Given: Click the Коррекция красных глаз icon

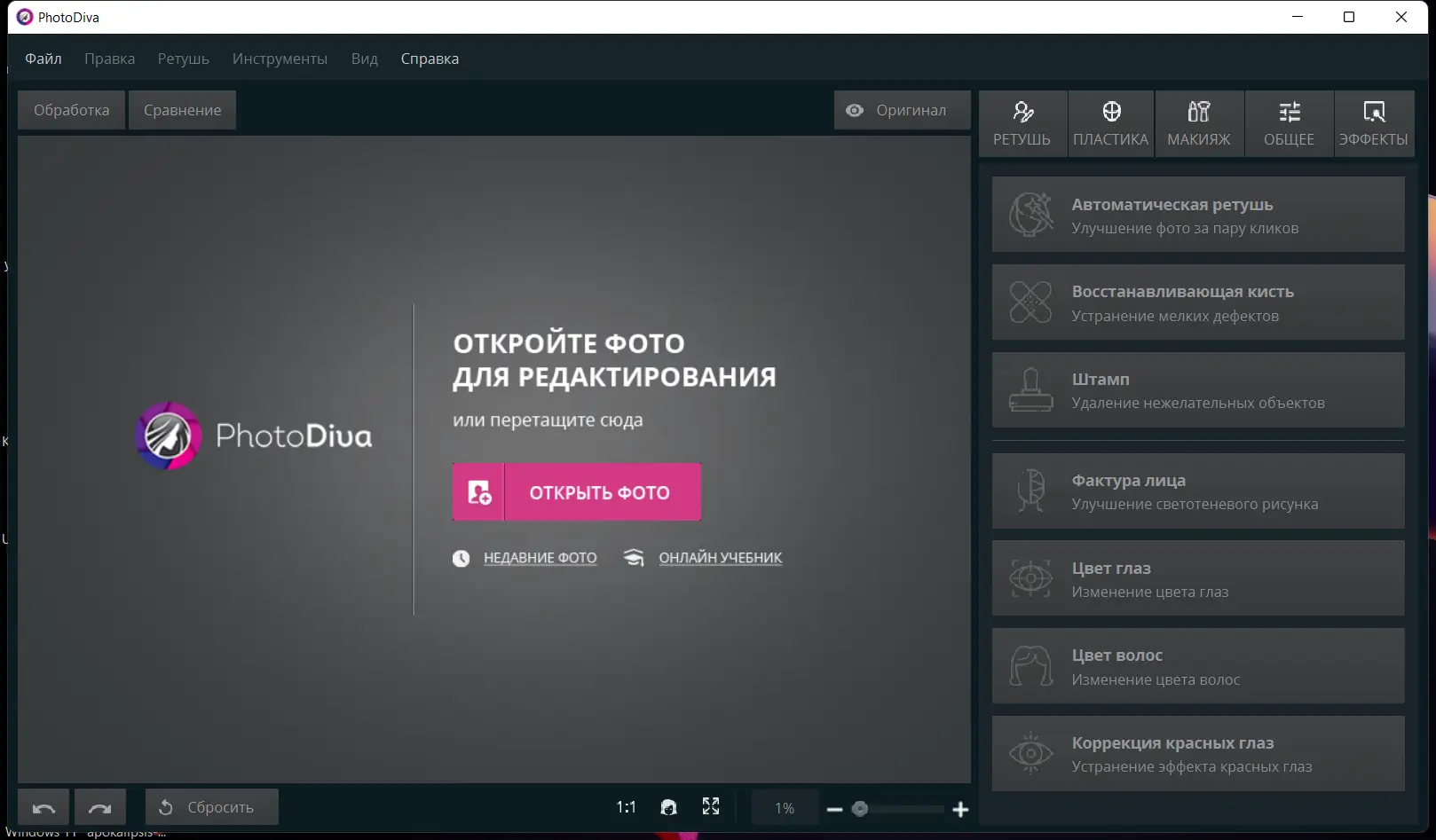Looking at the screenshot, I should 1031,753.
